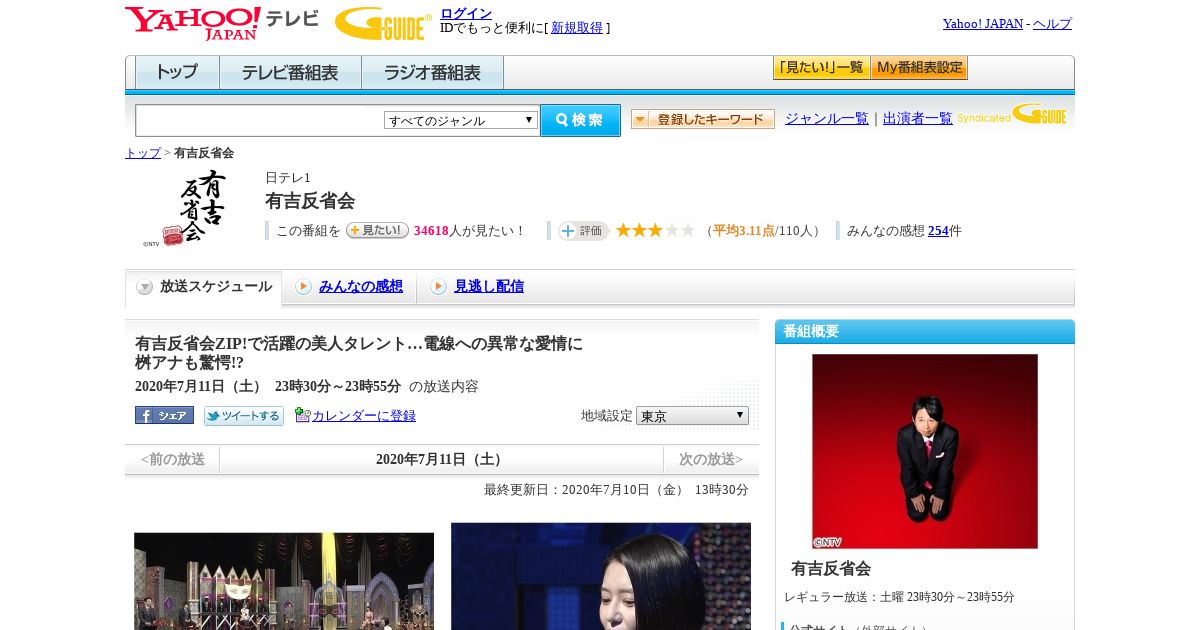
Task: Click the red-background host photo in 番組概要
Action: (x=925, y=451)
